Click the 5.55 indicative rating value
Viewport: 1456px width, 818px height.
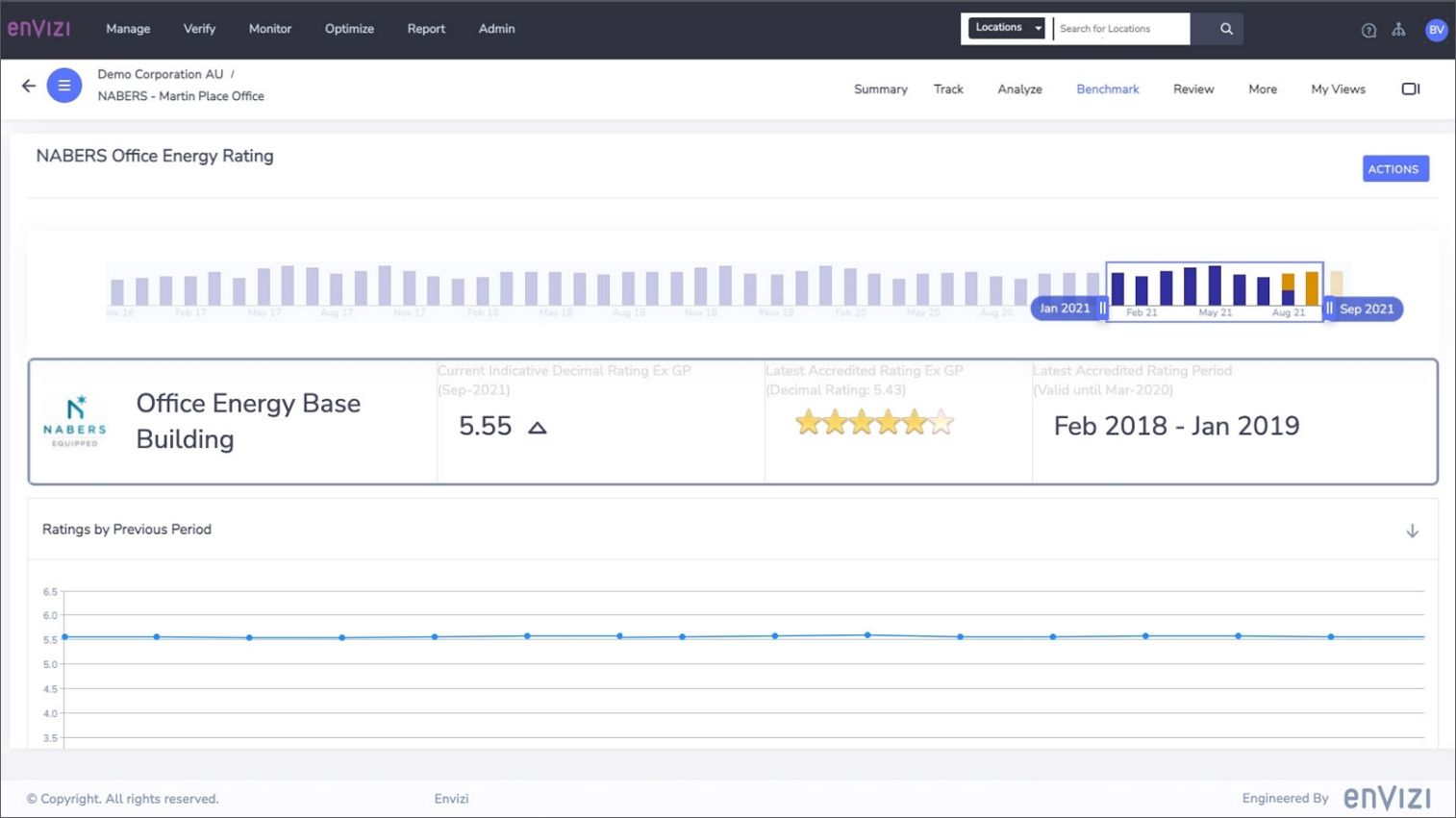click(486, 426)
